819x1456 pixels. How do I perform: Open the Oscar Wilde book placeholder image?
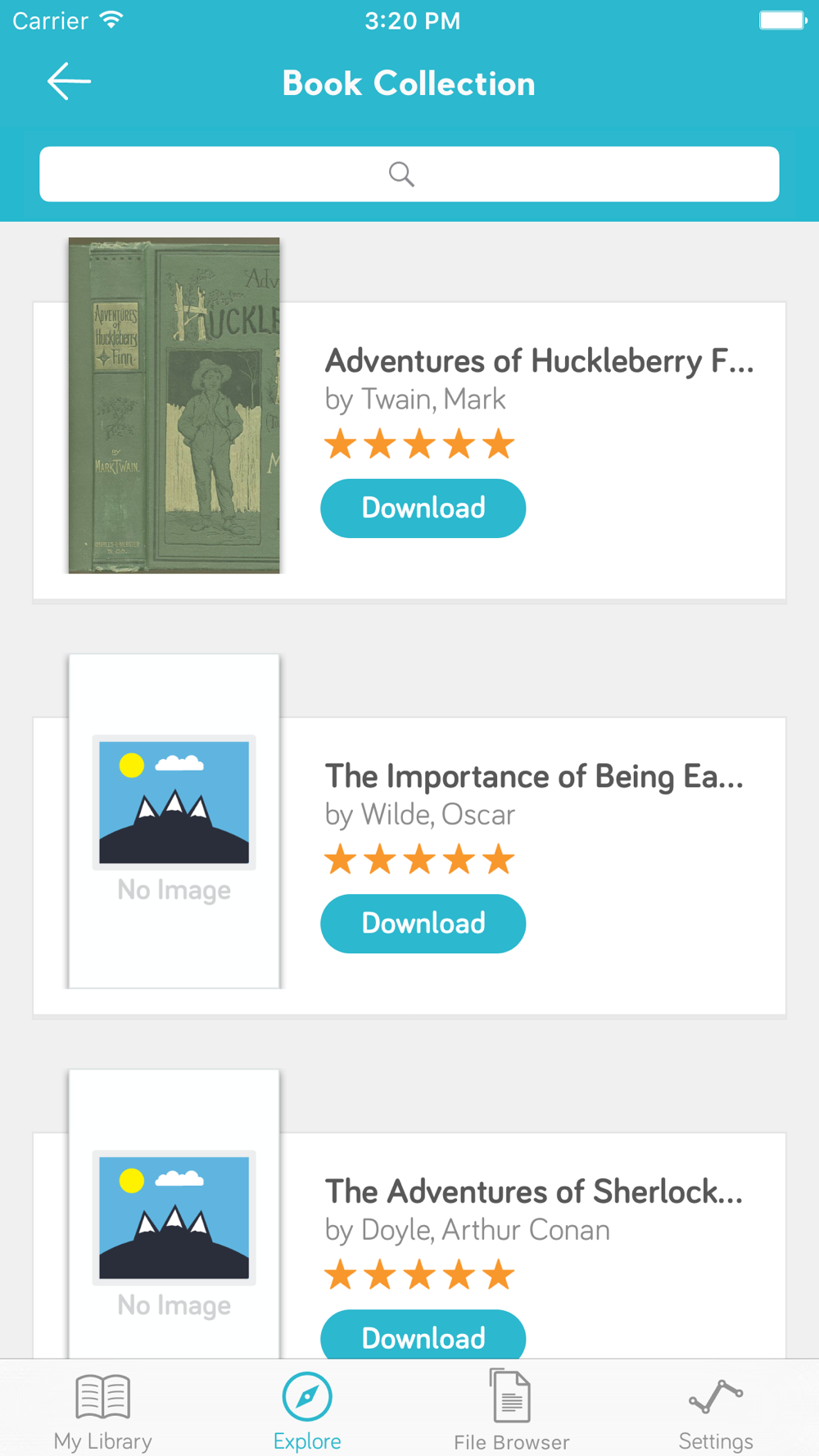click(174, 821)
